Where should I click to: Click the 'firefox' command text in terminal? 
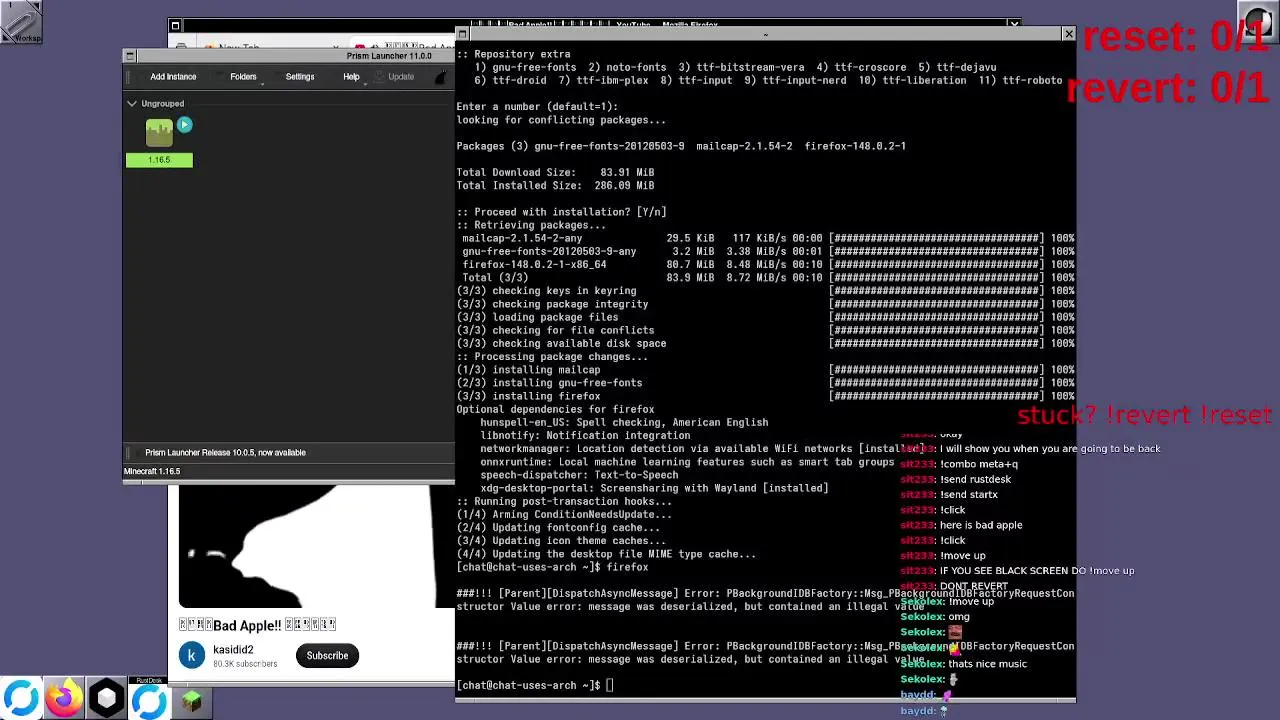pos(627,567)
